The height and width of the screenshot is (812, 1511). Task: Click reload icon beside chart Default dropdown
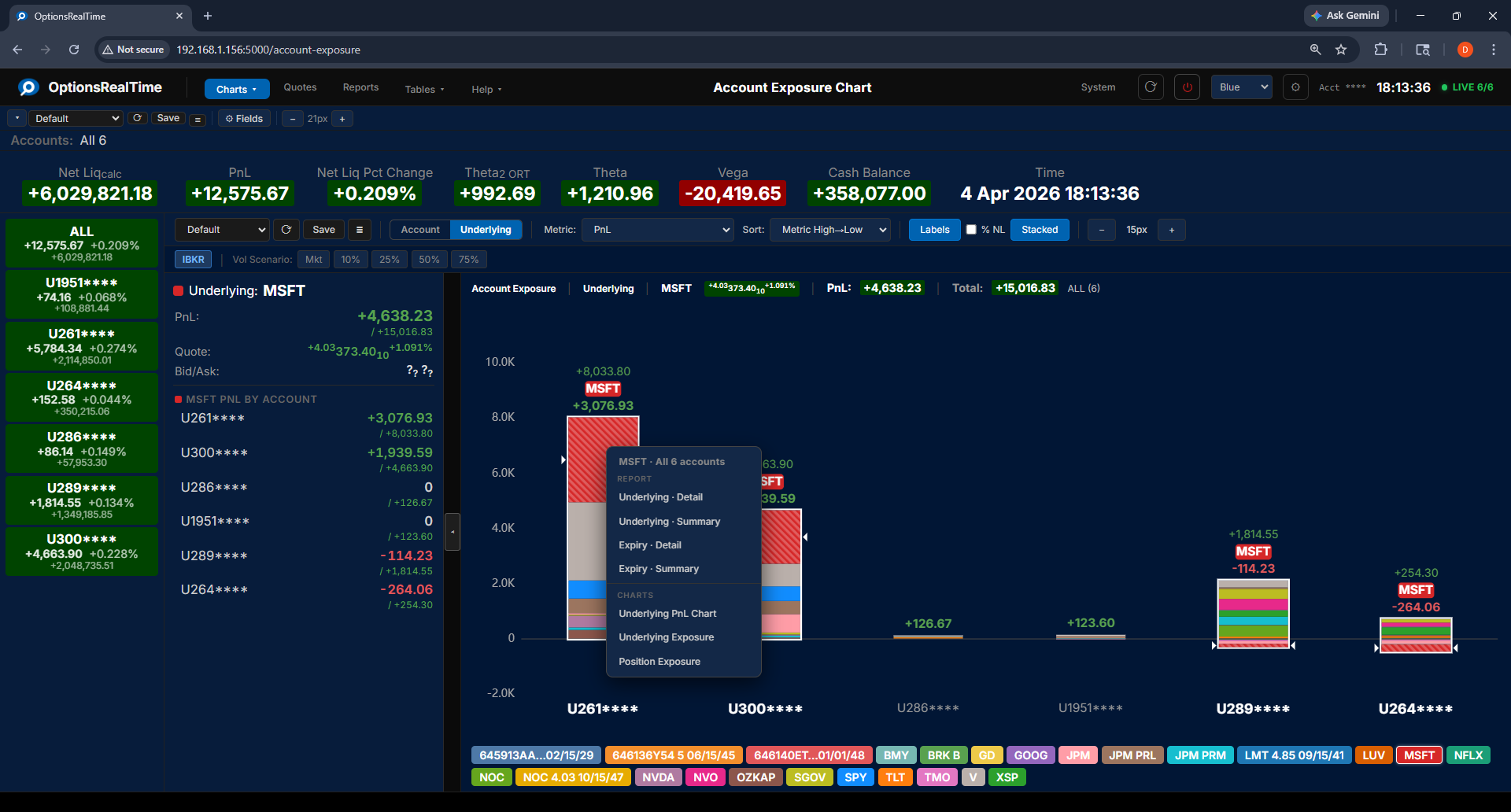pos(286,230)
